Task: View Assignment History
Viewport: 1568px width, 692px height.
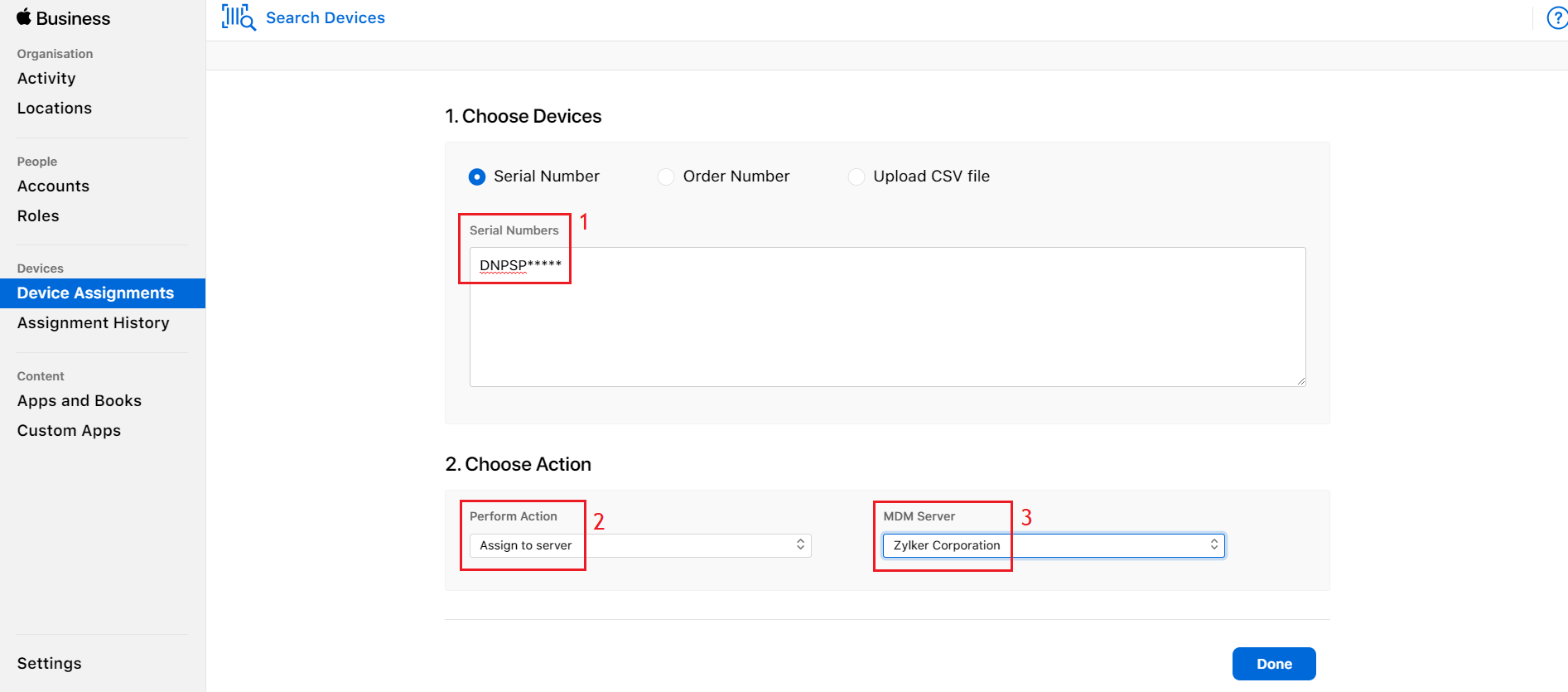Action: [x=93, y=323]
